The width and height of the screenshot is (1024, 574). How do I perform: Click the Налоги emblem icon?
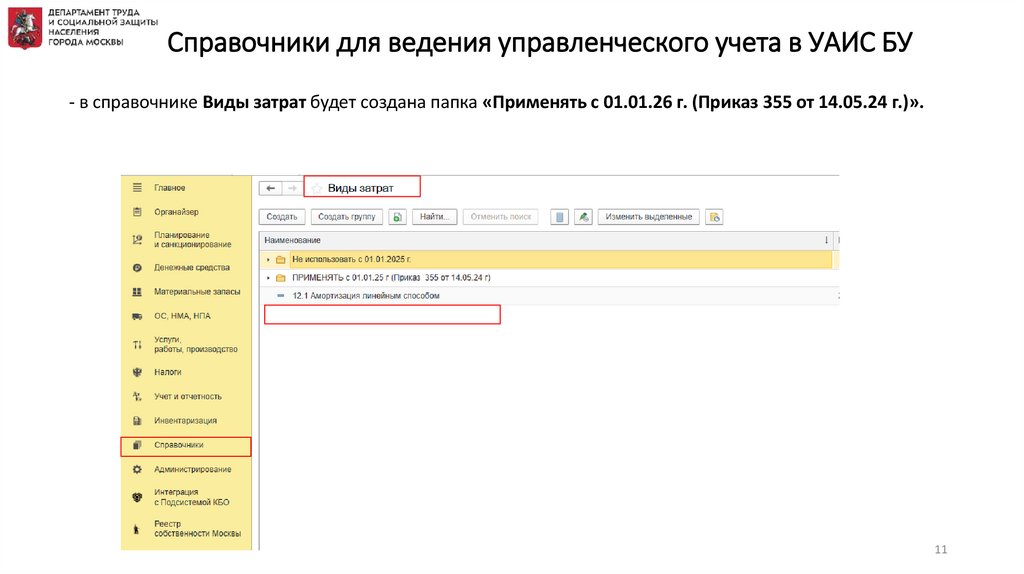[137, 372]
